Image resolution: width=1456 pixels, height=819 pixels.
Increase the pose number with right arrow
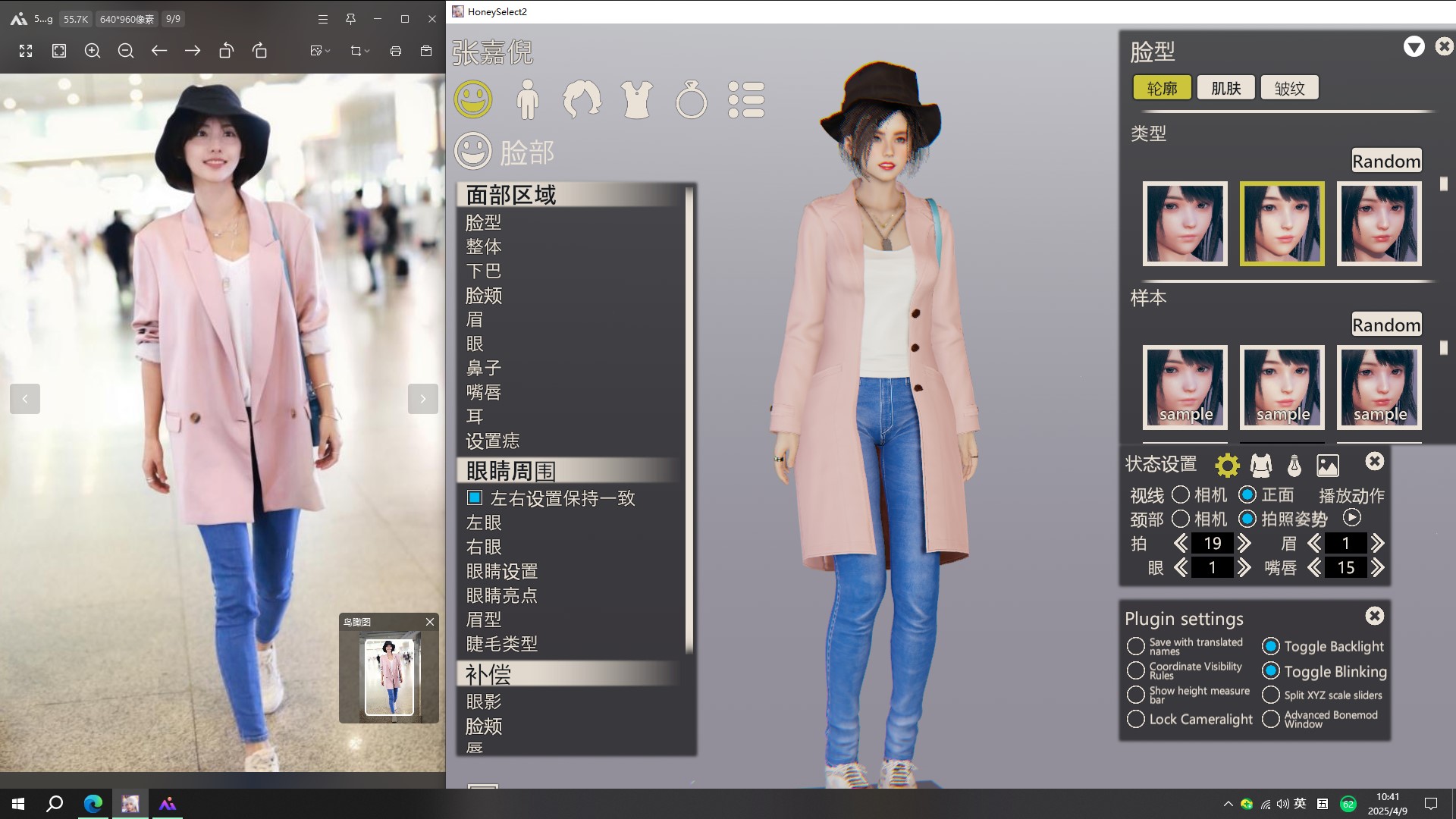coord(1244,543)
